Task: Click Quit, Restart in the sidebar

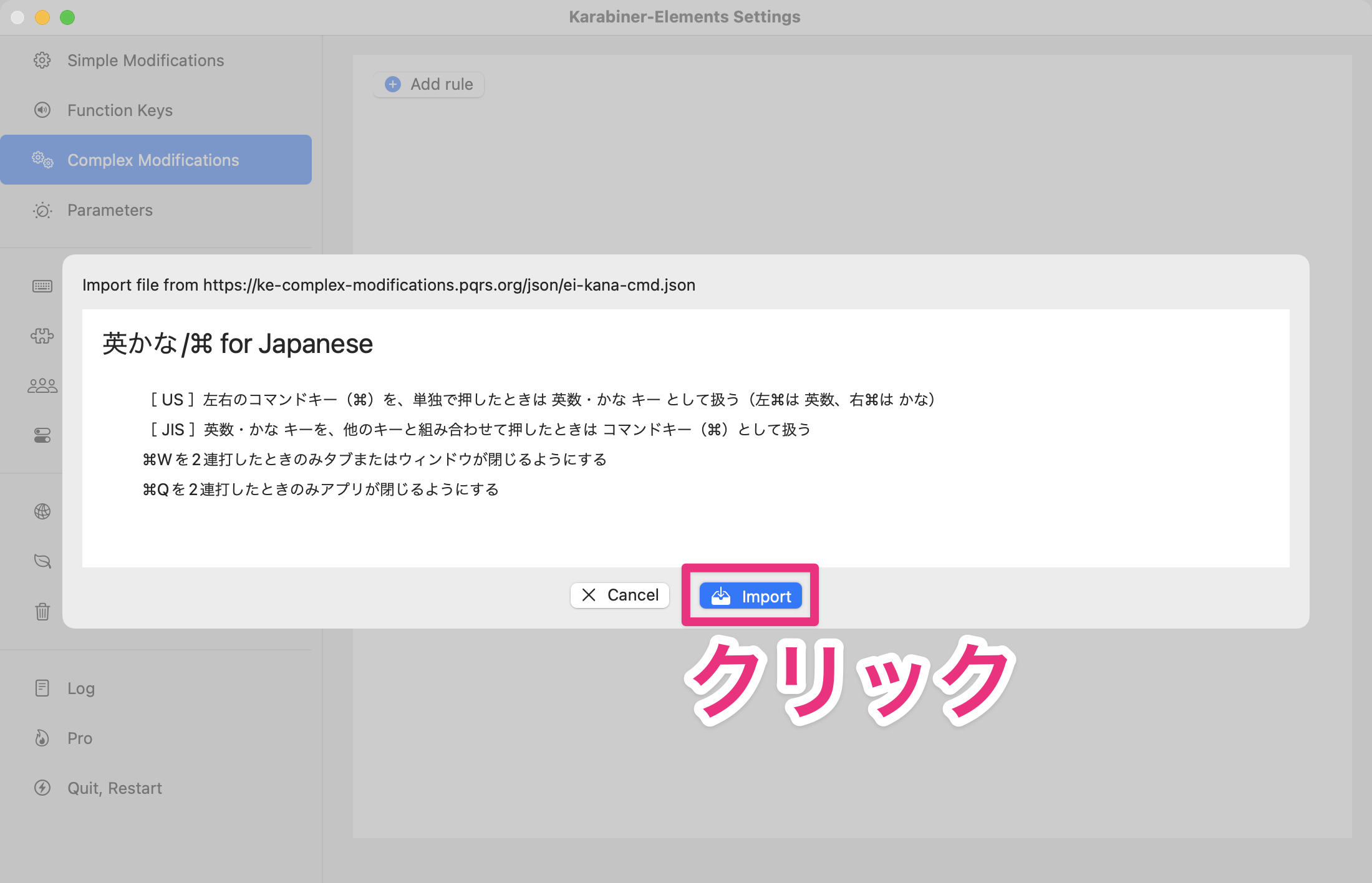Action: 114,788
